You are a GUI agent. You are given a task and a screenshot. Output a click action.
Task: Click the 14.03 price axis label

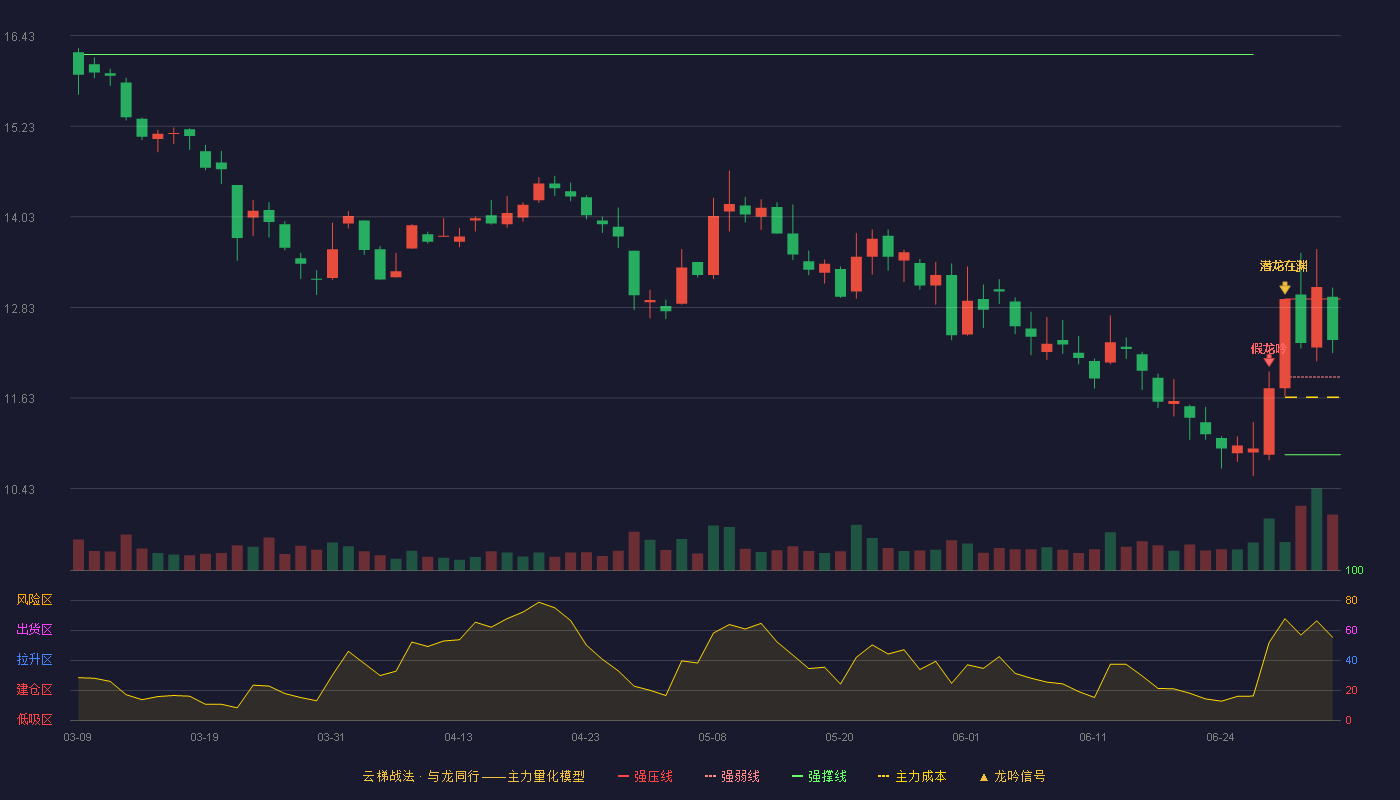pos(19,218)
